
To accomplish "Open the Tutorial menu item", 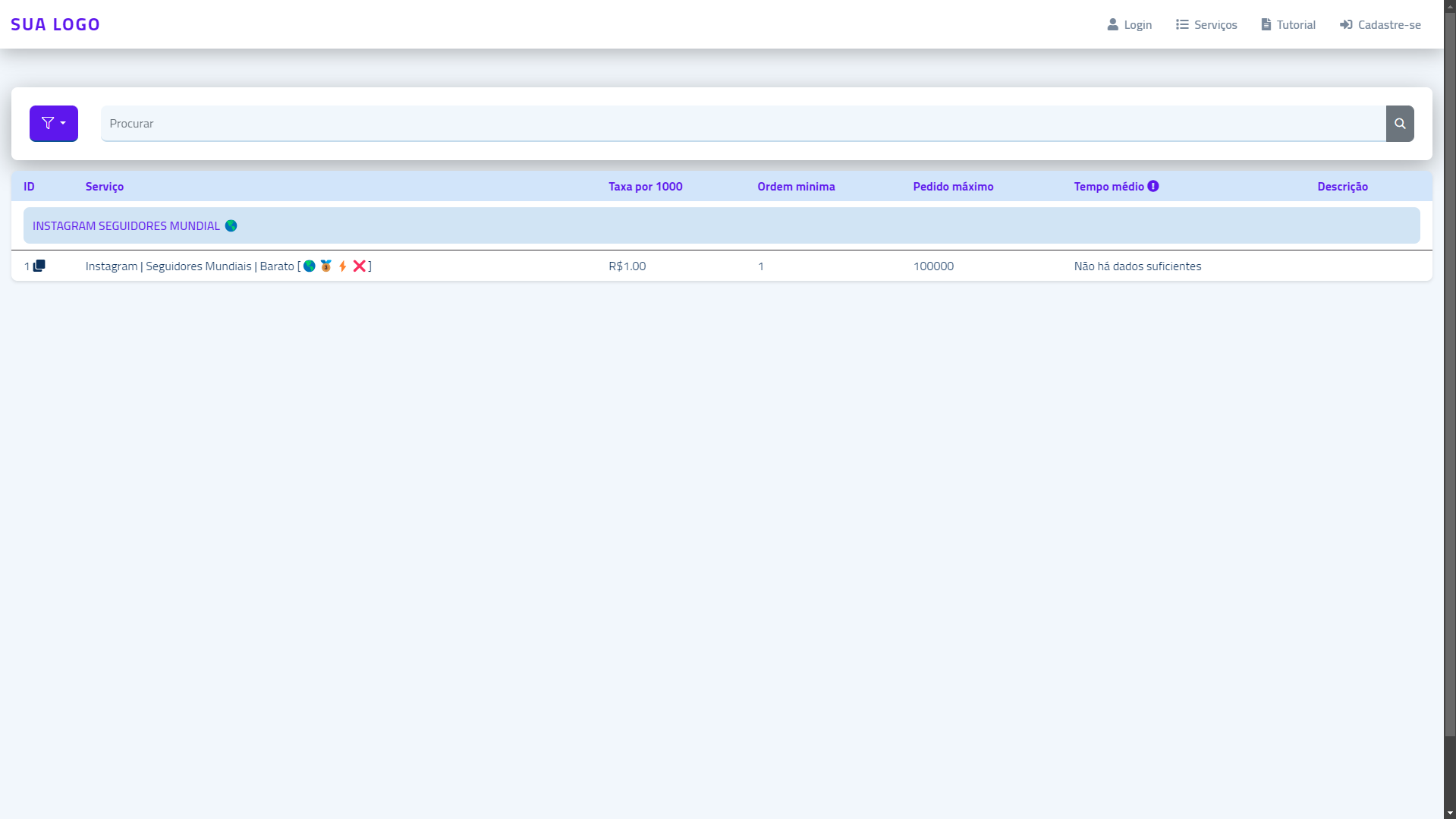I will 1296,24.
